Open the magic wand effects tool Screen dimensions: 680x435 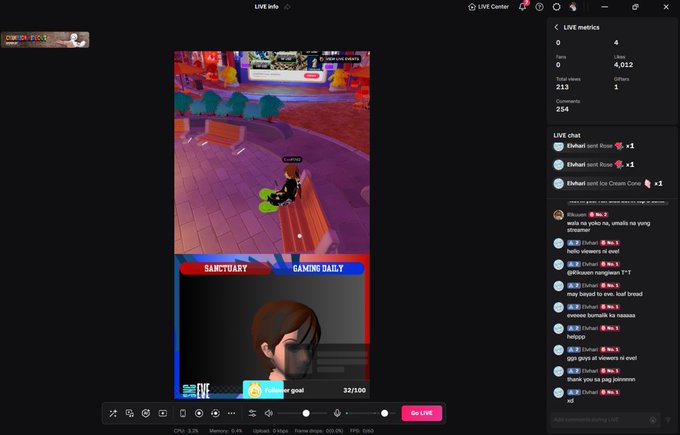coord(113,413)
